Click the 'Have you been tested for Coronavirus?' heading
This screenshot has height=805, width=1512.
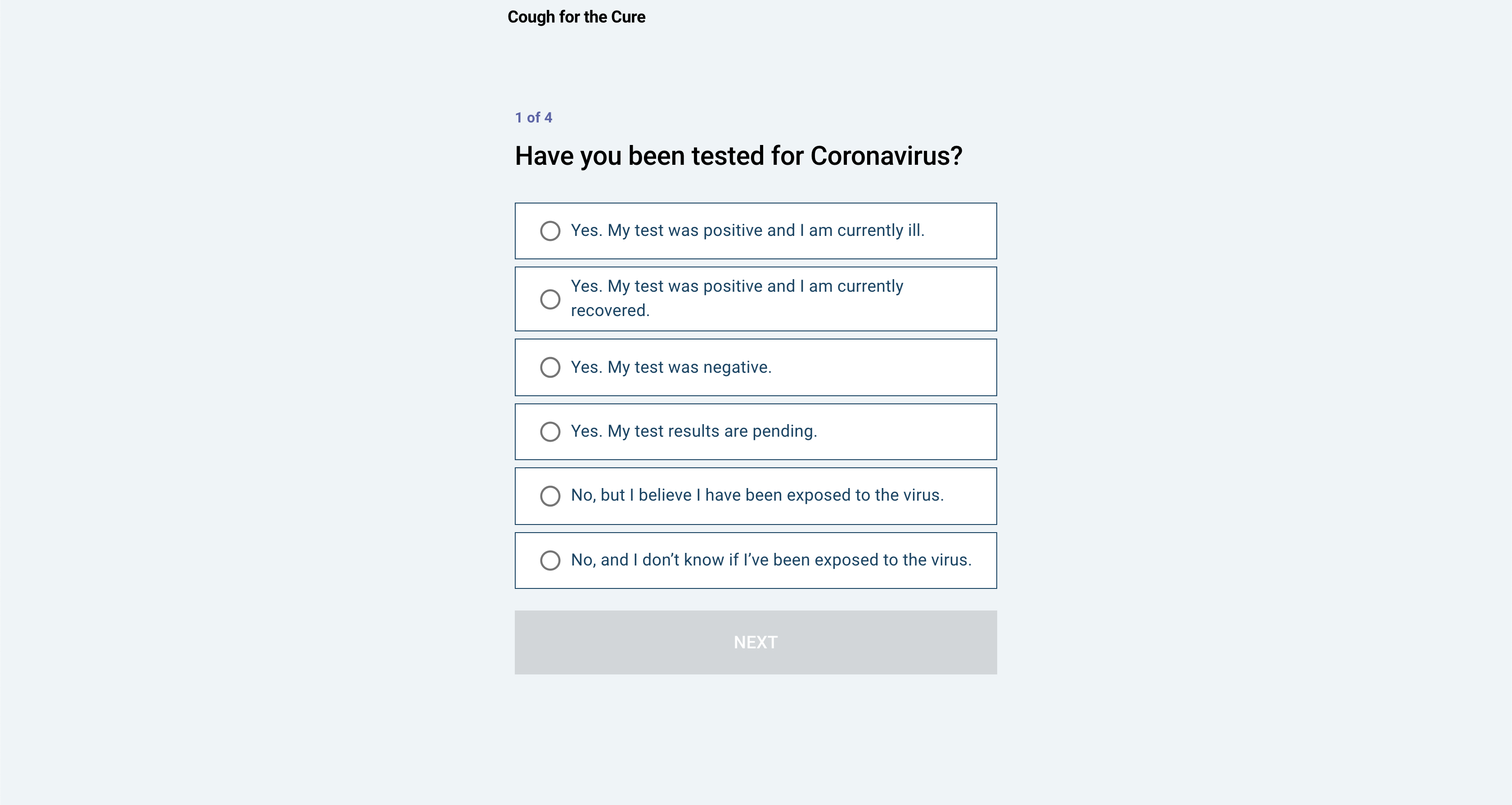(738, 156)
